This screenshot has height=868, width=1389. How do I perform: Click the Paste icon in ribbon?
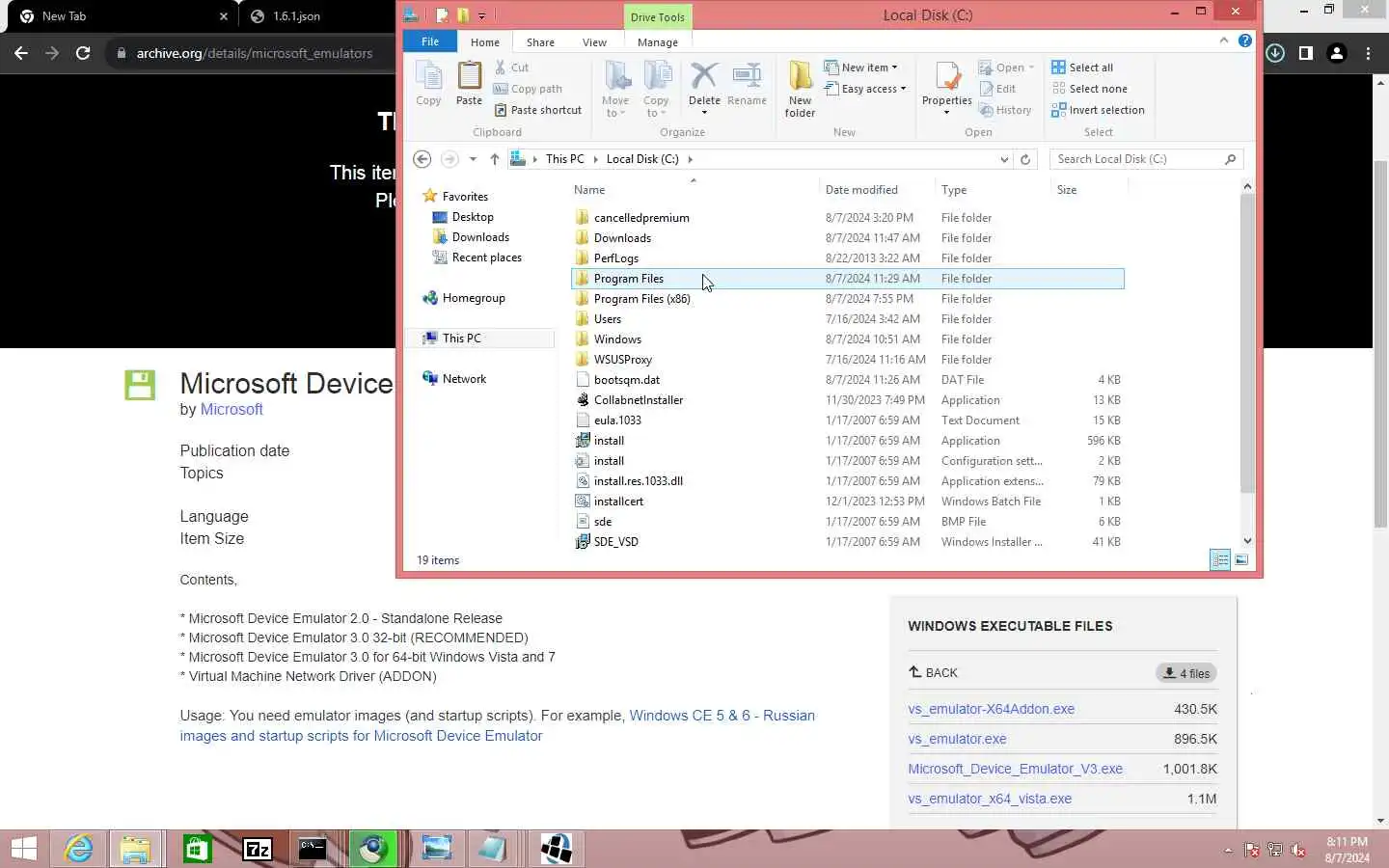(469, 83)
